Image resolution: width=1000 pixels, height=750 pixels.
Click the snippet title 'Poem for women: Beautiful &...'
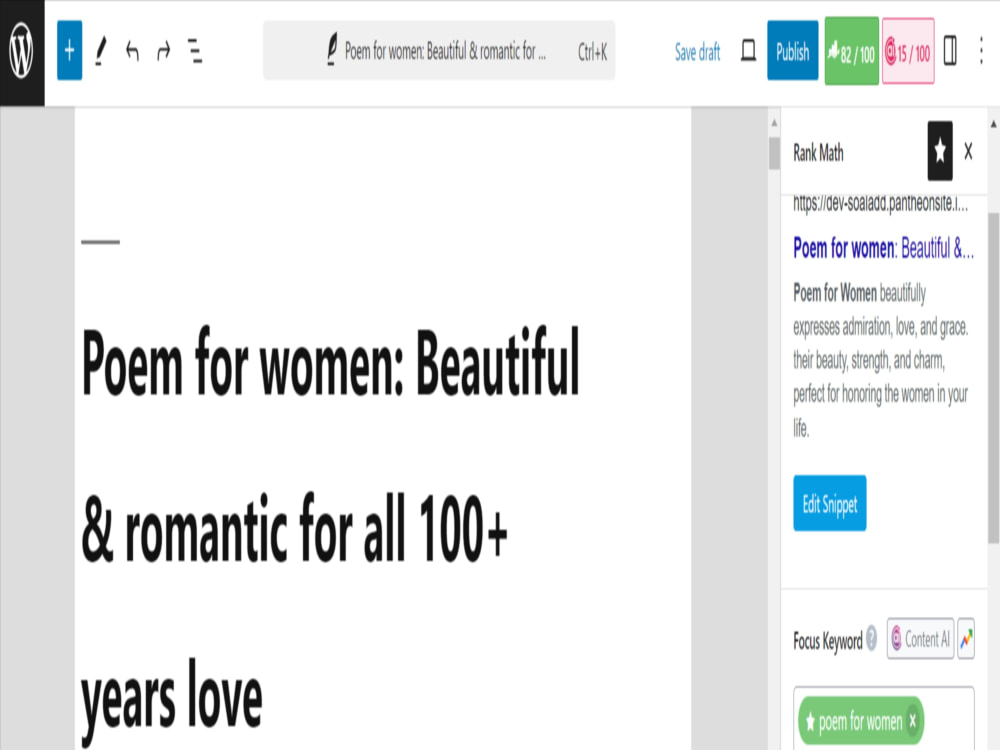[x=883, y=248]
